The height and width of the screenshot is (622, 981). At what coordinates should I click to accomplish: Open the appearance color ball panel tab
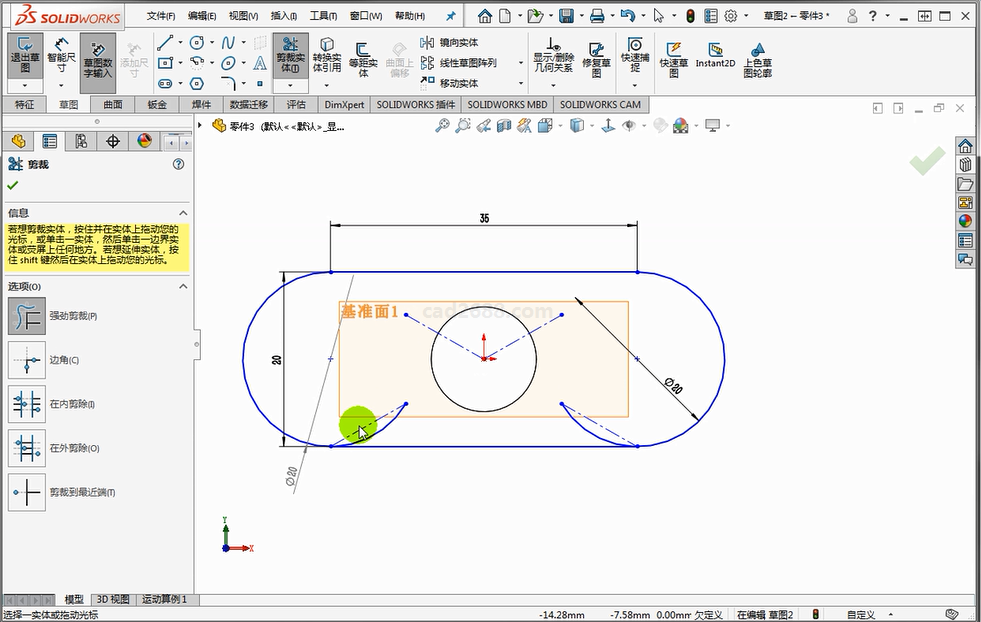(144, 141)
